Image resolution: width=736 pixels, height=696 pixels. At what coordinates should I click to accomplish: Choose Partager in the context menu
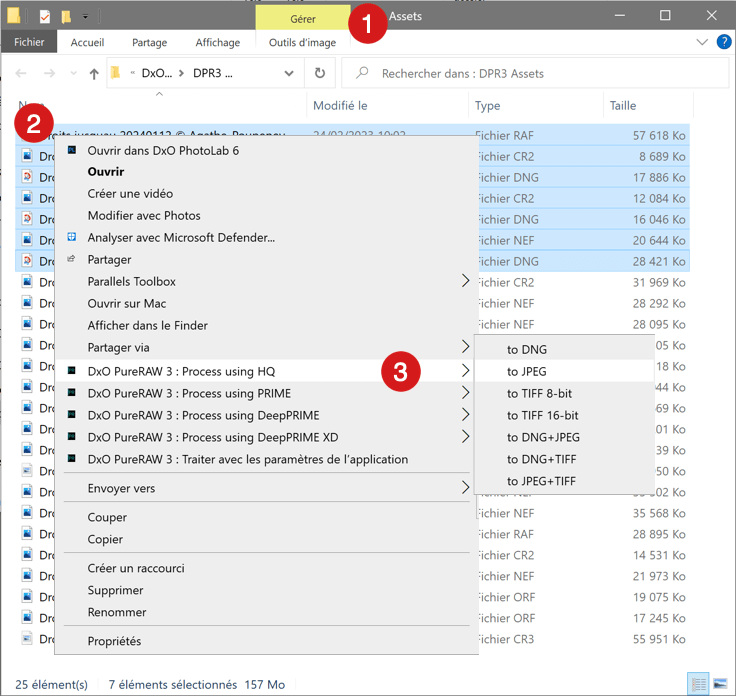click(109, 260)
